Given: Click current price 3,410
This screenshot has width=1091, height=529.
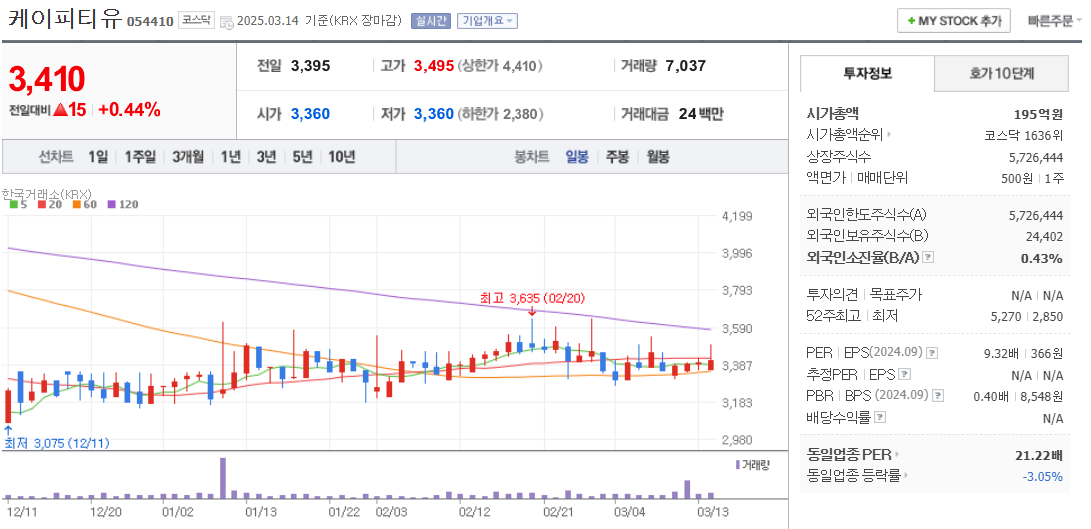Looking at the screenshot, I should point(47,79).
